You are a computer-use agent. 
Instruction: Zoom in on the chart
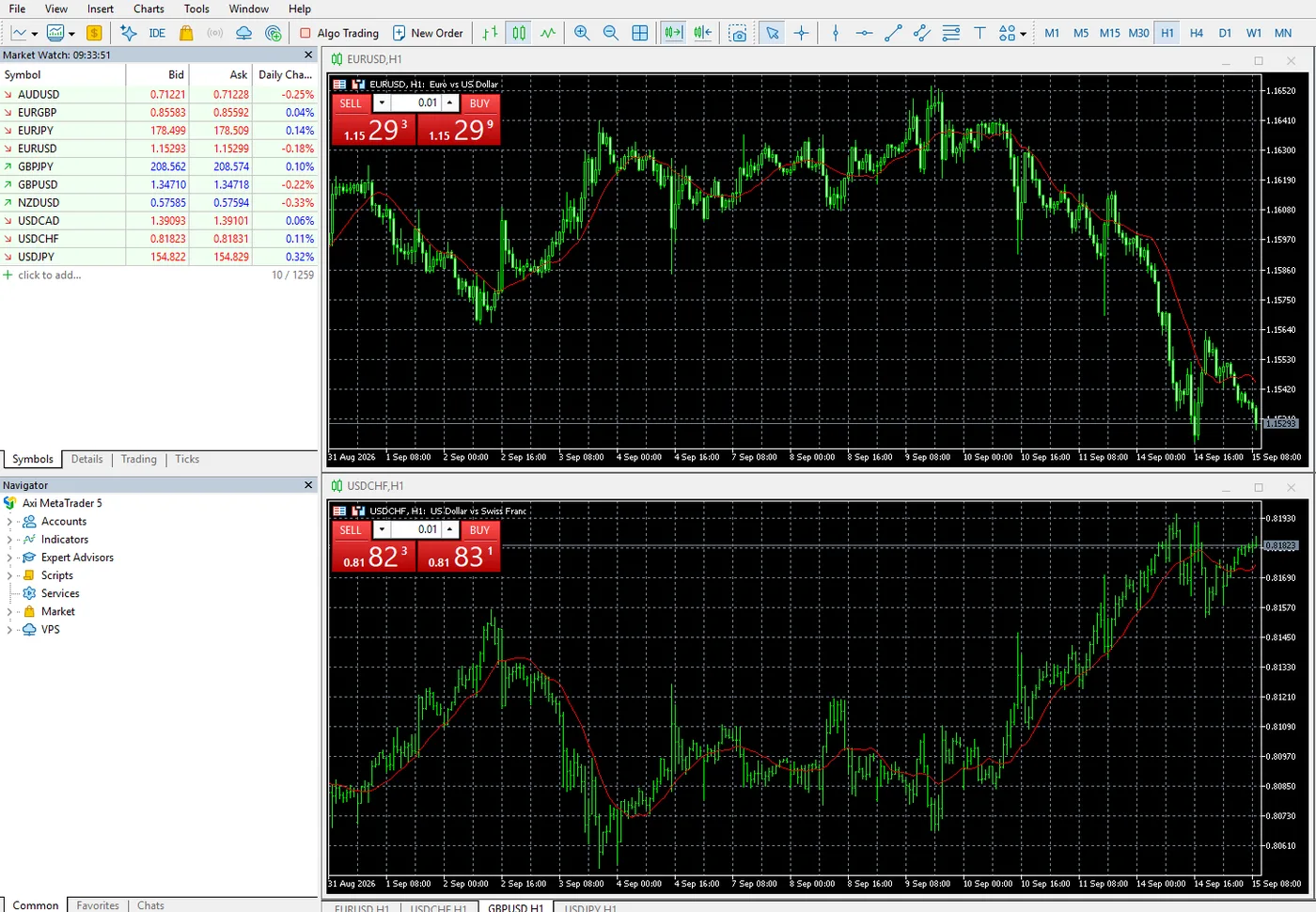click(582, 33)
